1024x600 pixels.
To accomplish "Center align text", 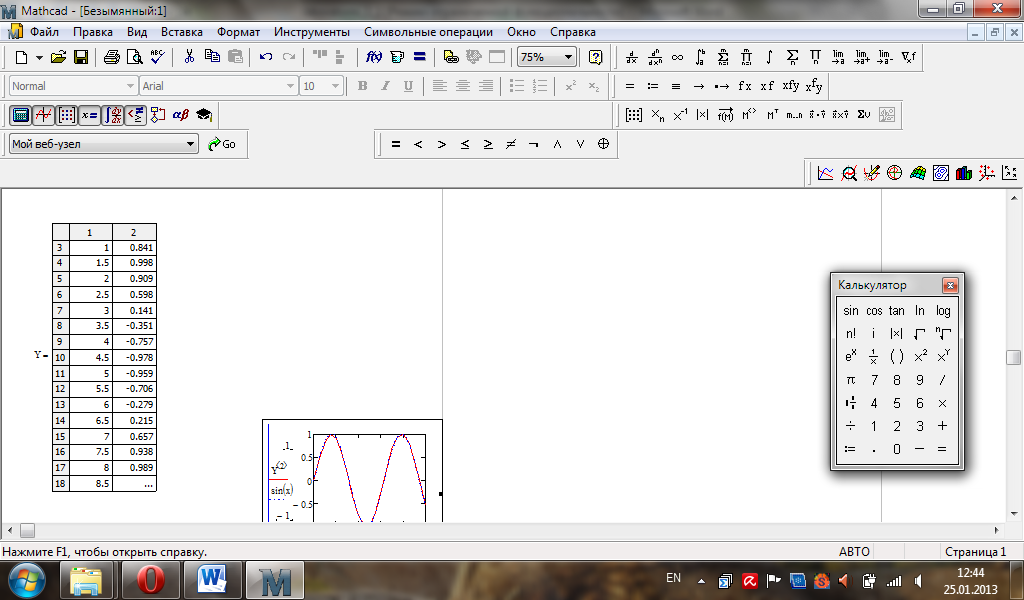I will coord(462,86).
